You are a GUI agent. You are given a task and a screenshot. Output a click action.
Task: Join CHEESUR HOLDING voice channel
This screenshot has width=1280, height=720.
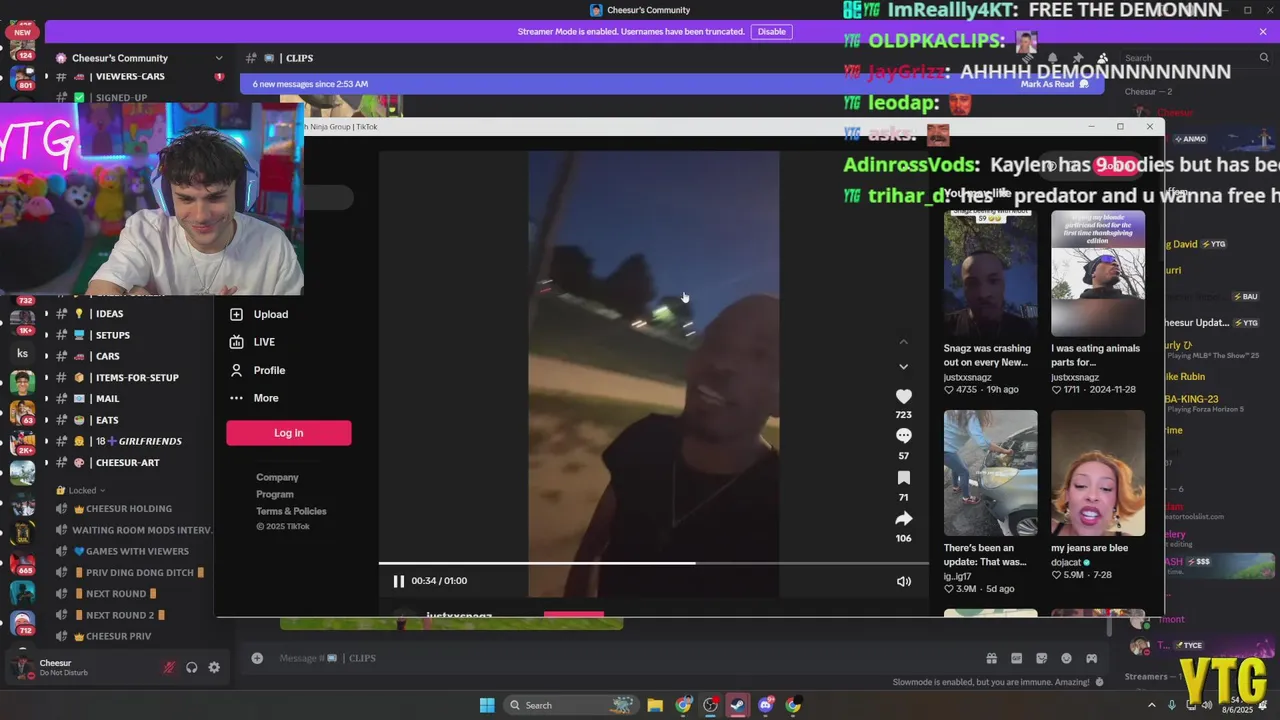pyautogui.click(x=129, y=509)
